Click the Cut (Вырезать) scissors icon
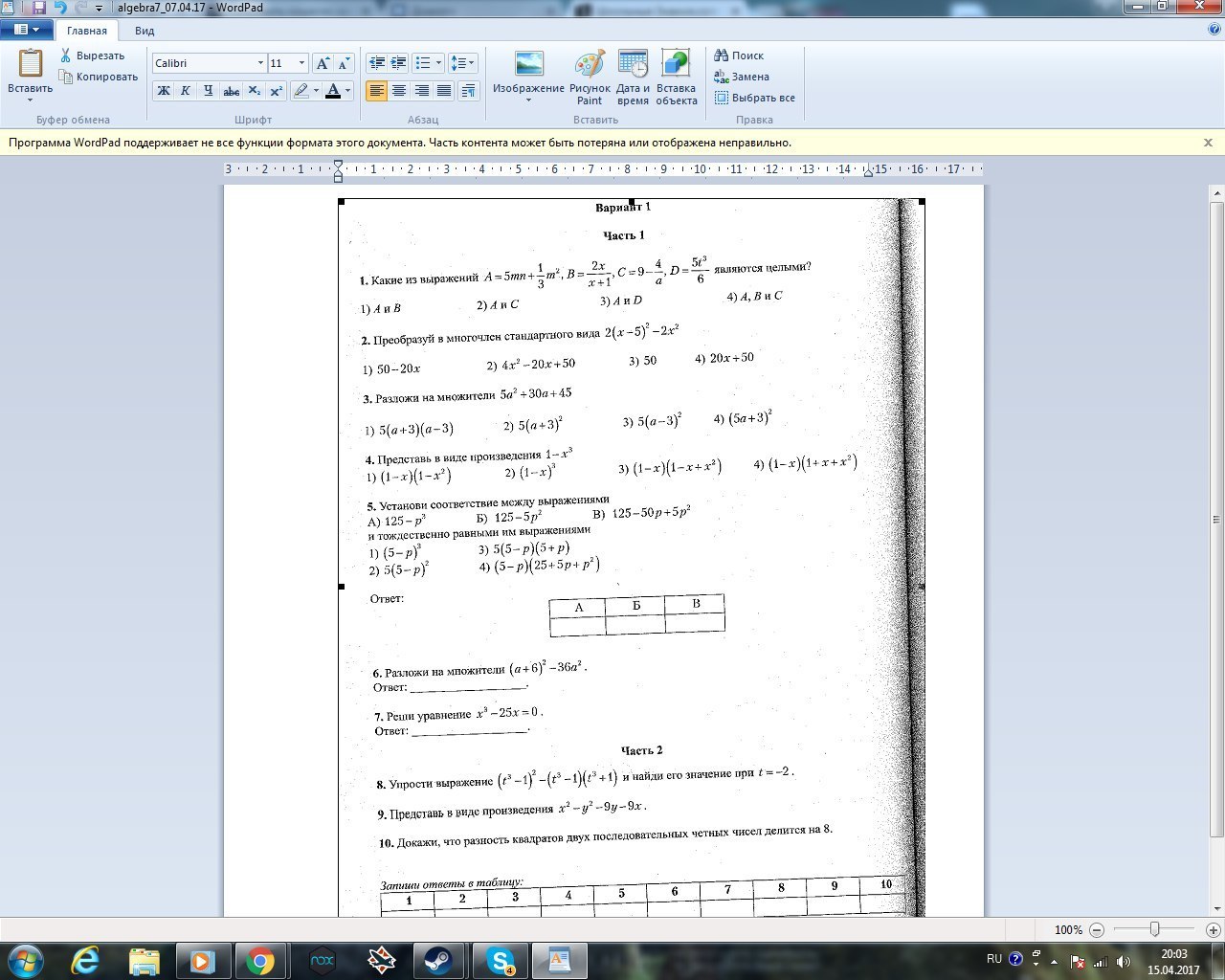1225x980 pixels. tap(66, 56)
